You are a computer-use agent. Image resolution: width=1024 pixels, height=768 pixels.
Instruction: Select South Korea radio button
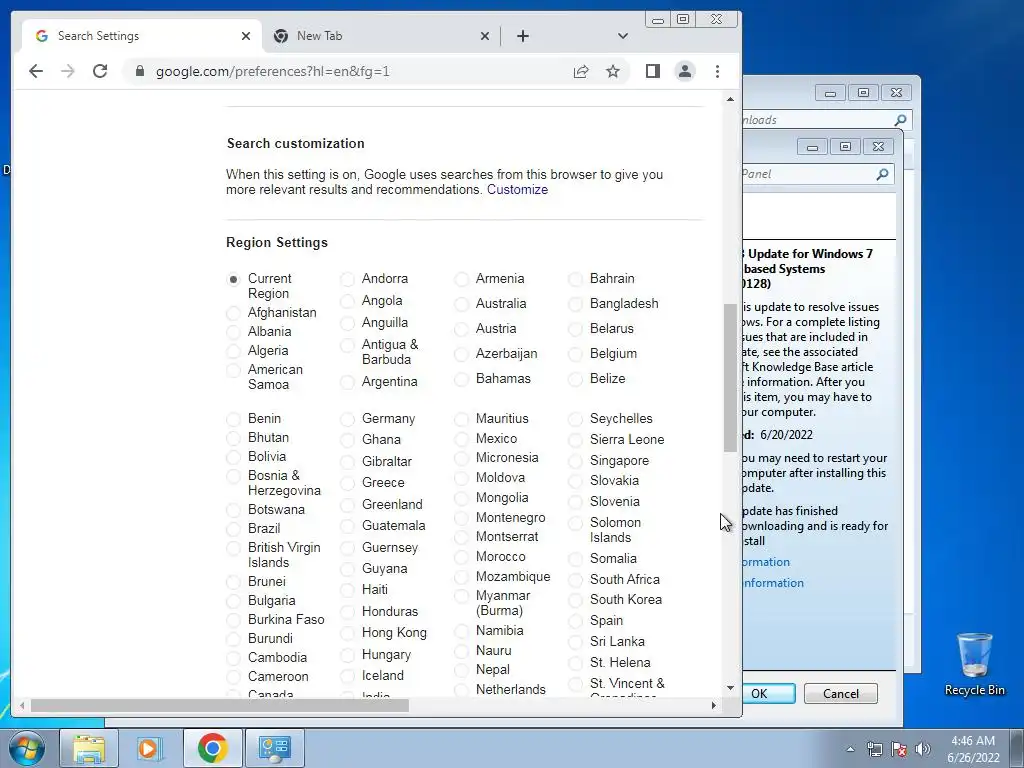tap(575, 600)
